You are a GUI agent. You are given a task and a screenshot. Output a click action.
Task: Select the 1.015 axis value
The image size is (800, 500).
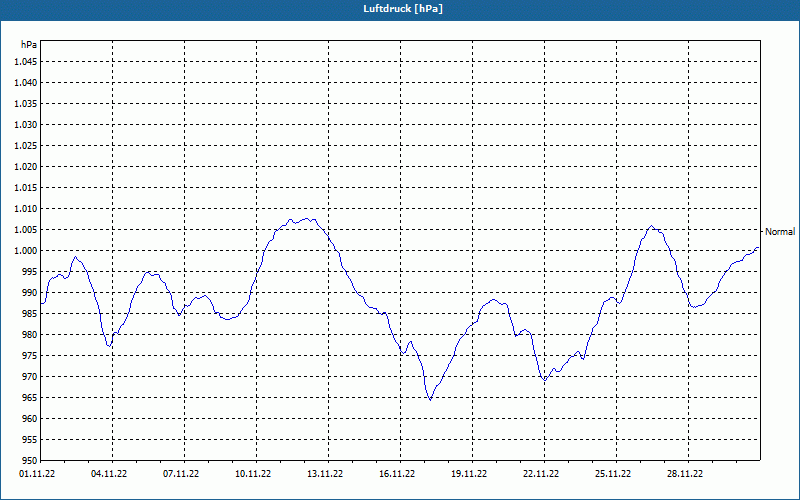coord(26,188)
